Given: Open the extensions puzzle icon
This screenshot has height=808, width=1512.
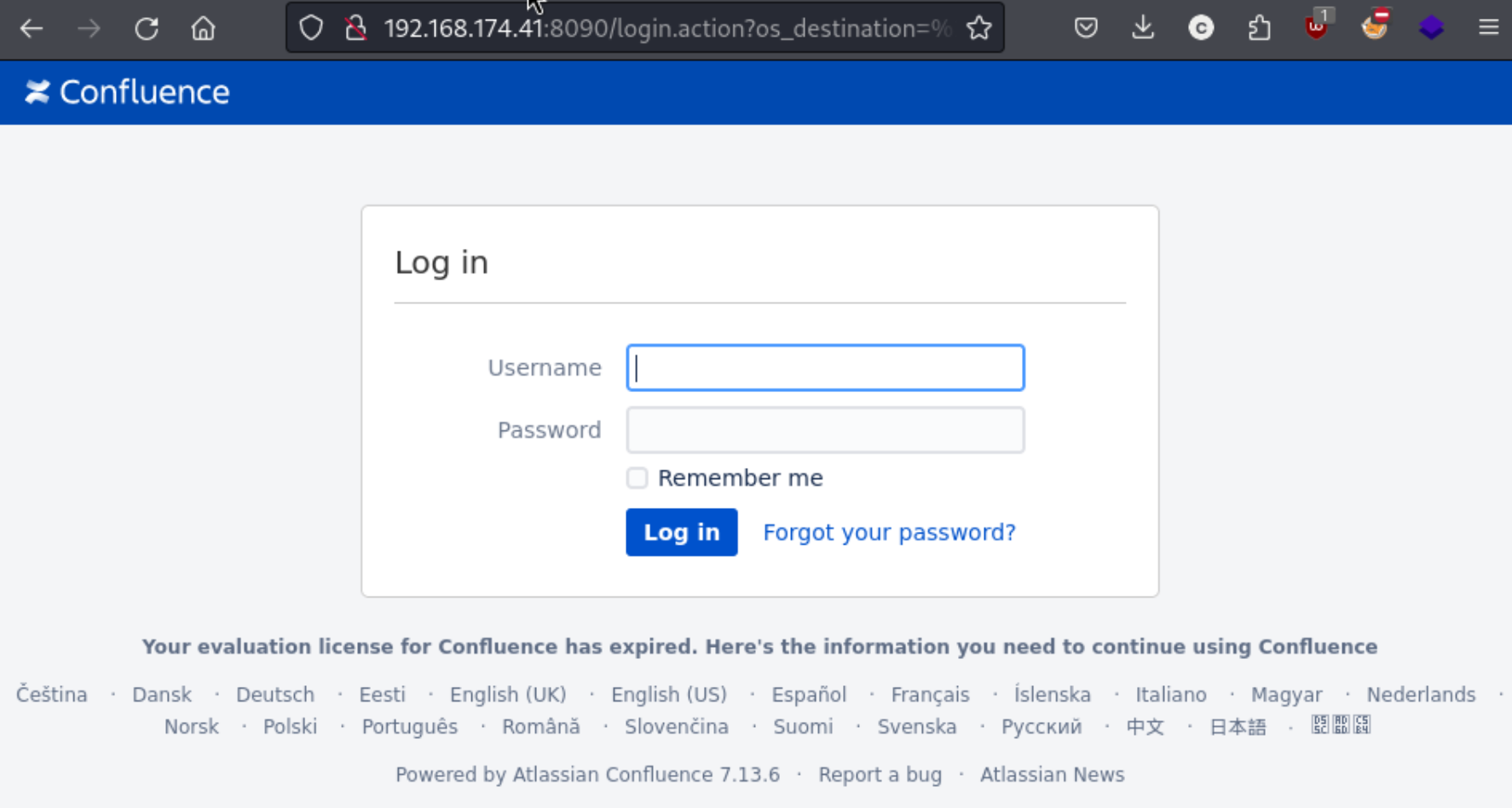Looking at the screenshot, I should (1259, 28).
